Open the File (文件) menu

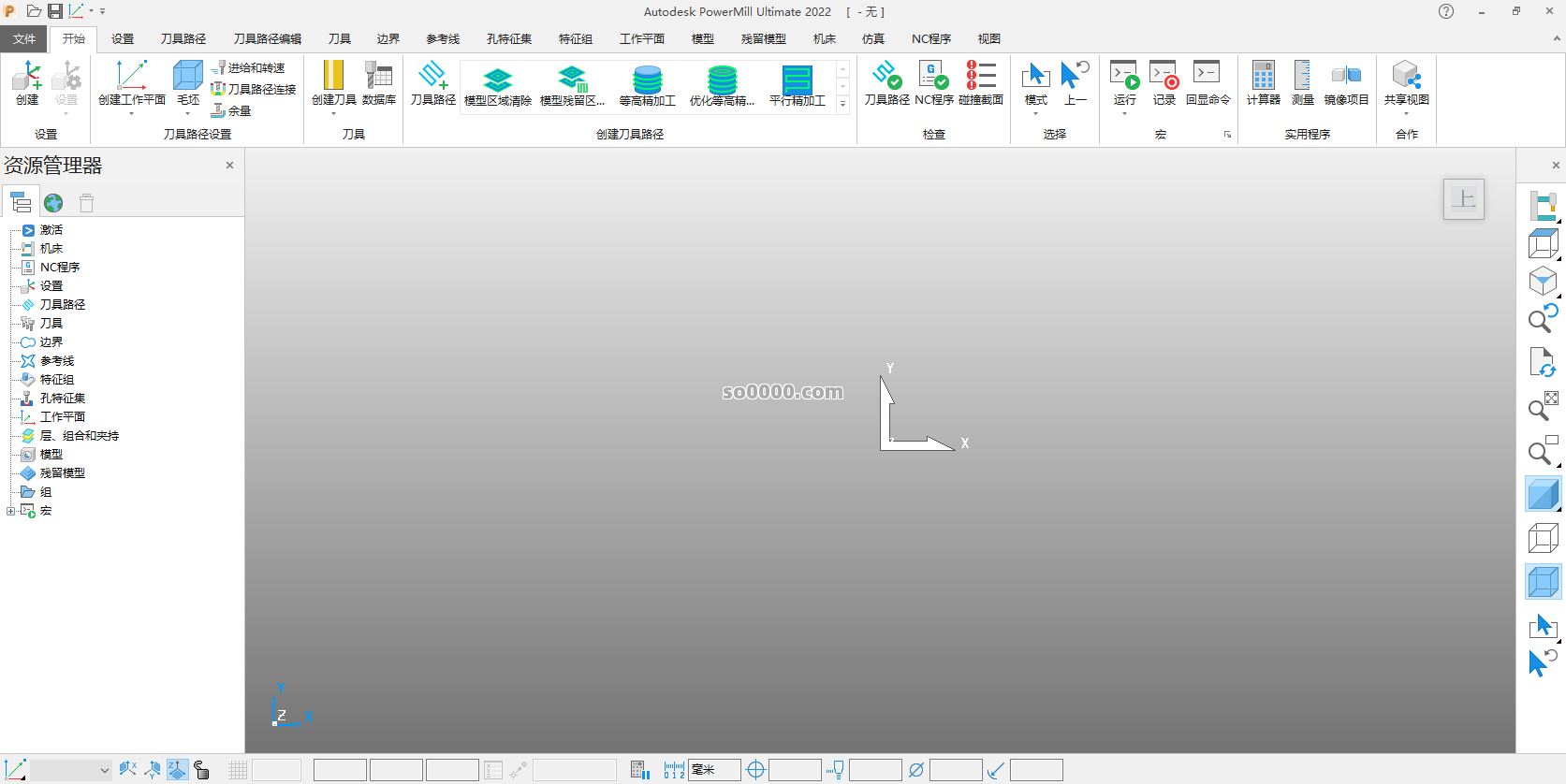24,38
